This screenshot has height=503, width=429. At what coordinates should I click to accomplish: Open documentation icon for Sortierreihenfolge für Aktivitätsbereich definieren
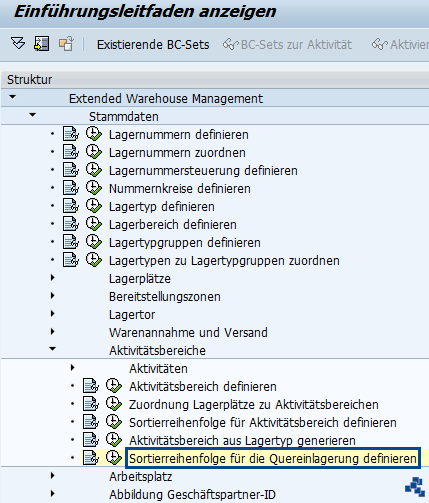(91, 422)
